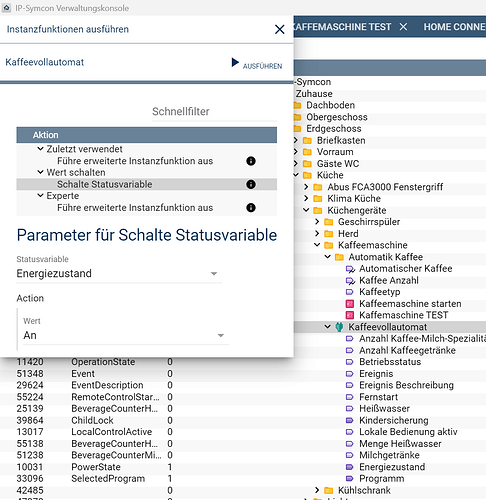Collapse the Kaffeevollautomat instance
The height and width of the screenshot is (500, 486).
328,327
